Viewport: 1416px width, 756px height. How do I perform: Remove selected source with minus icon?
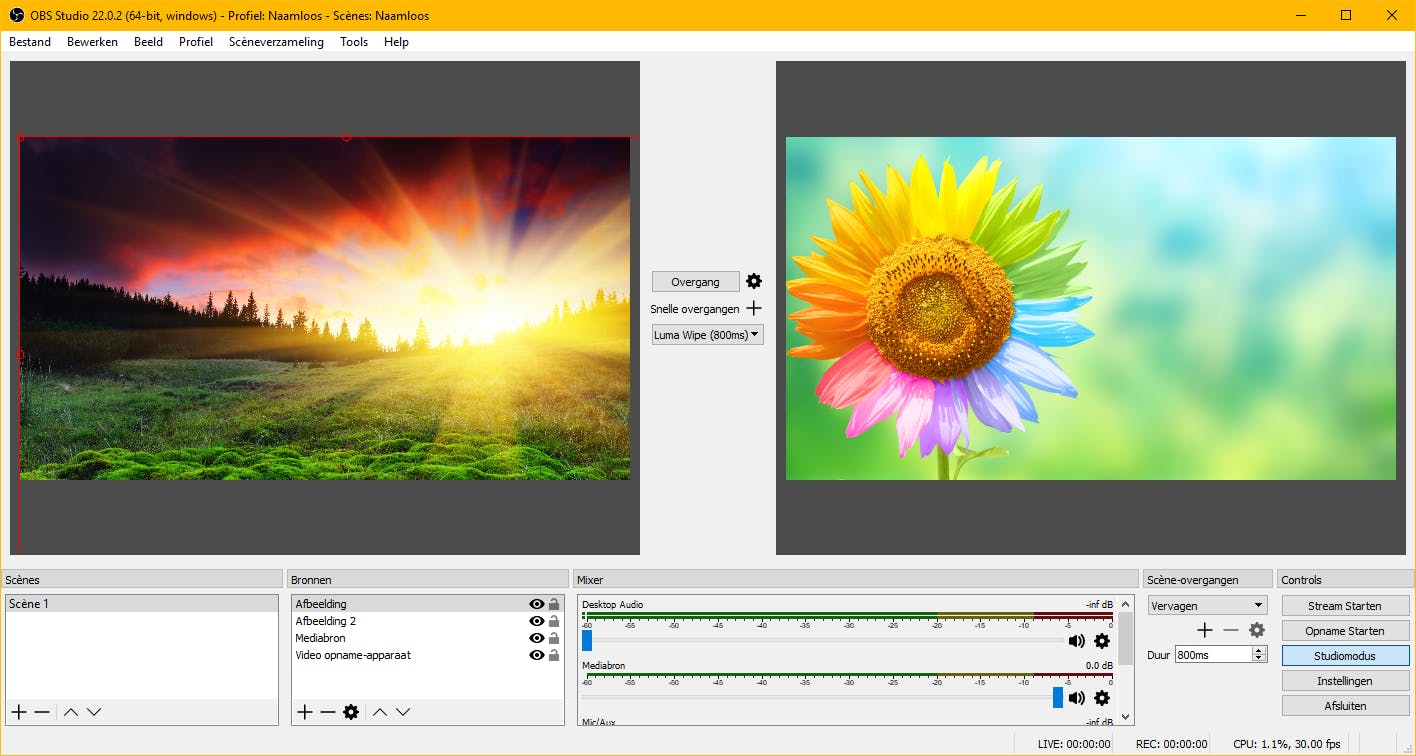pos(328,712)
